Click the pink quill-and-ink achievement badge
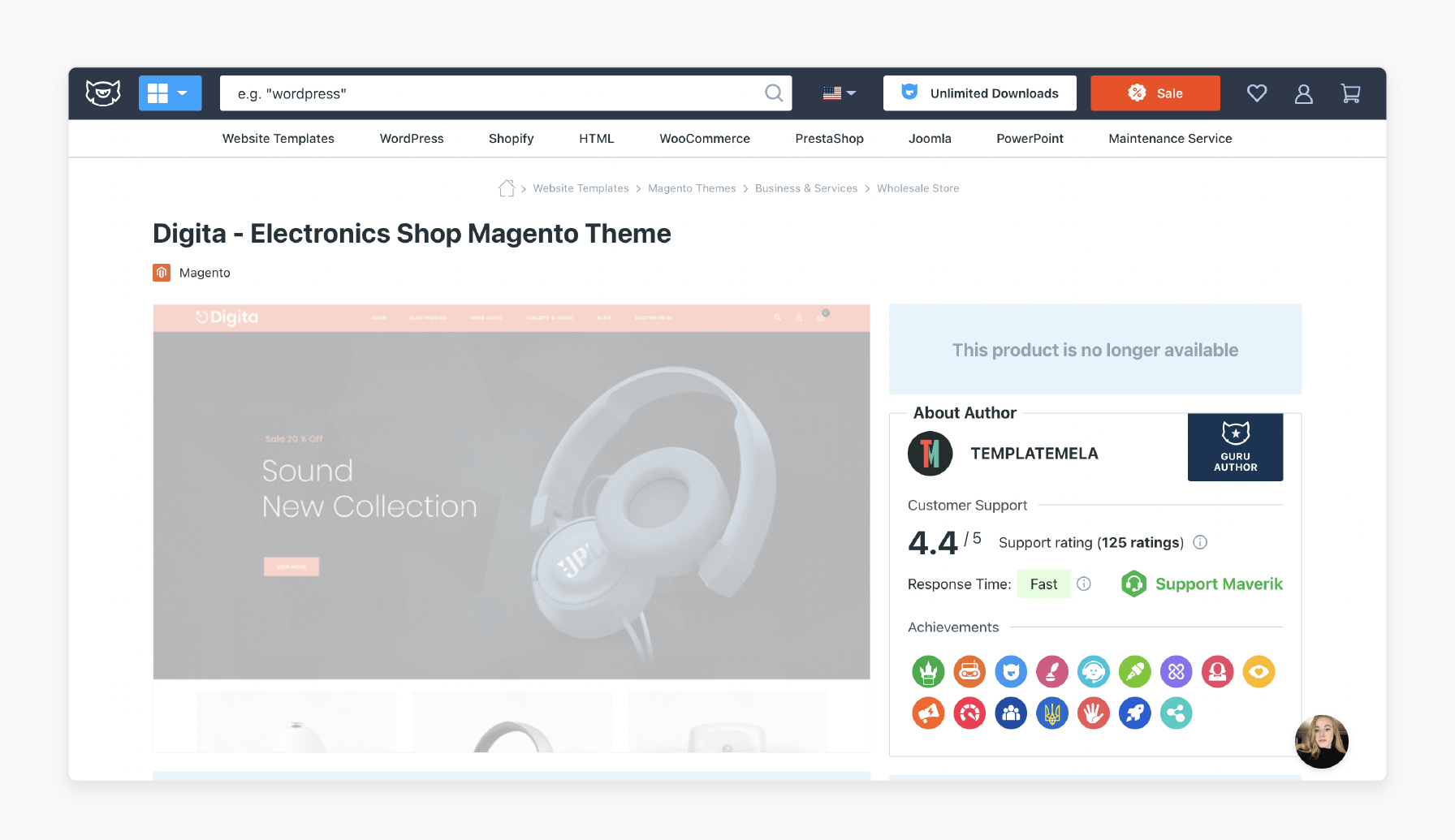The width and height of the screenshot is (1455, 840). click(1052, 672)
